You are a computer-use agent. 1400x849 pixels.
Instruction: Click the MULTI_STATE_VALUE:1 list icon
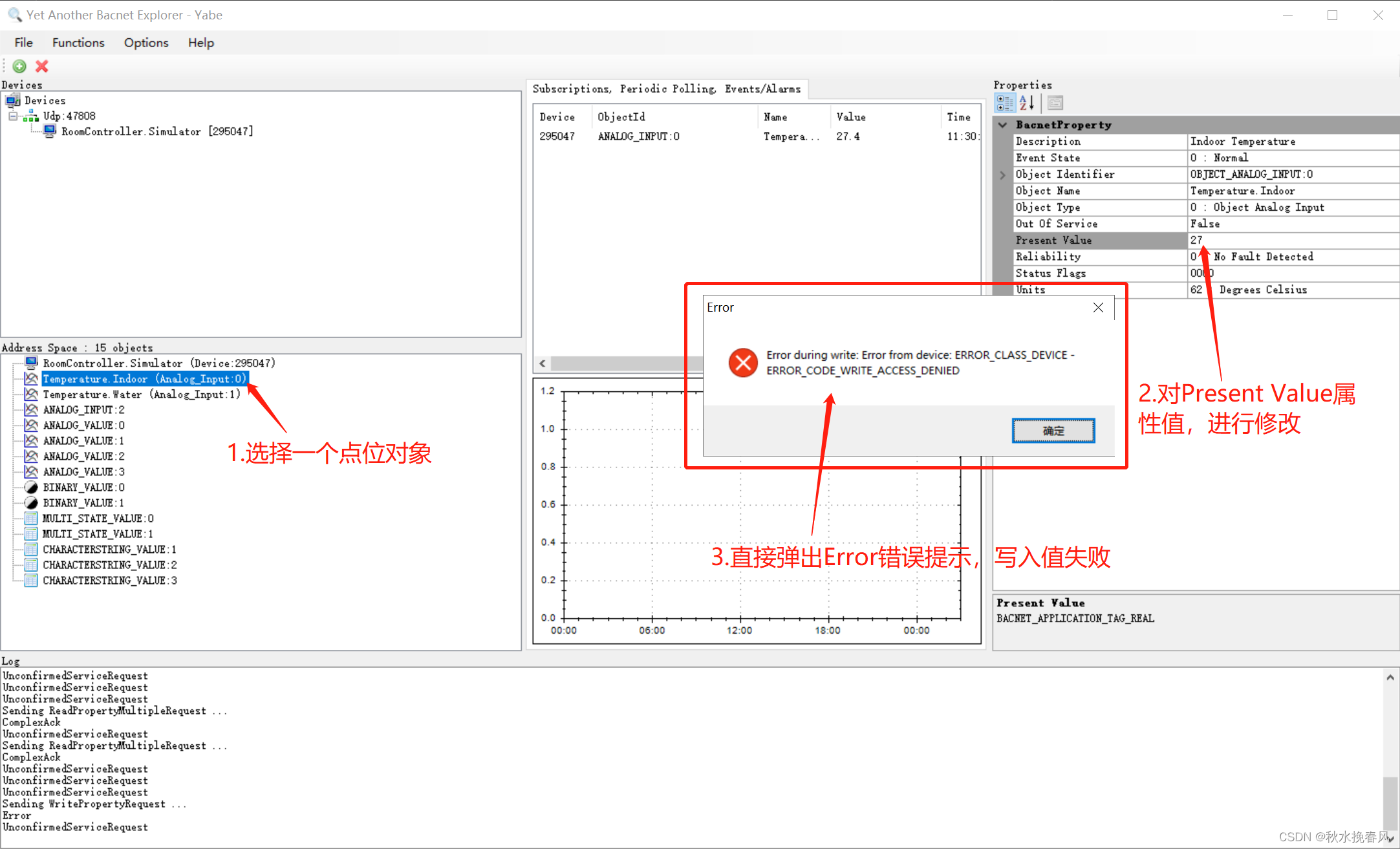click(30, 533)
